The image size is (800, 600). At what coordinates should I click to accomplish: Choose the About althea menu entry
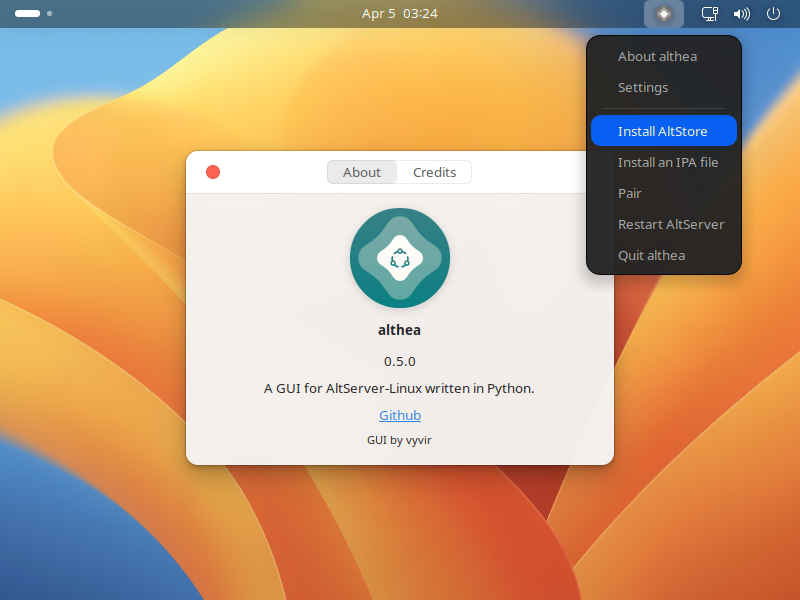(657, 56)
